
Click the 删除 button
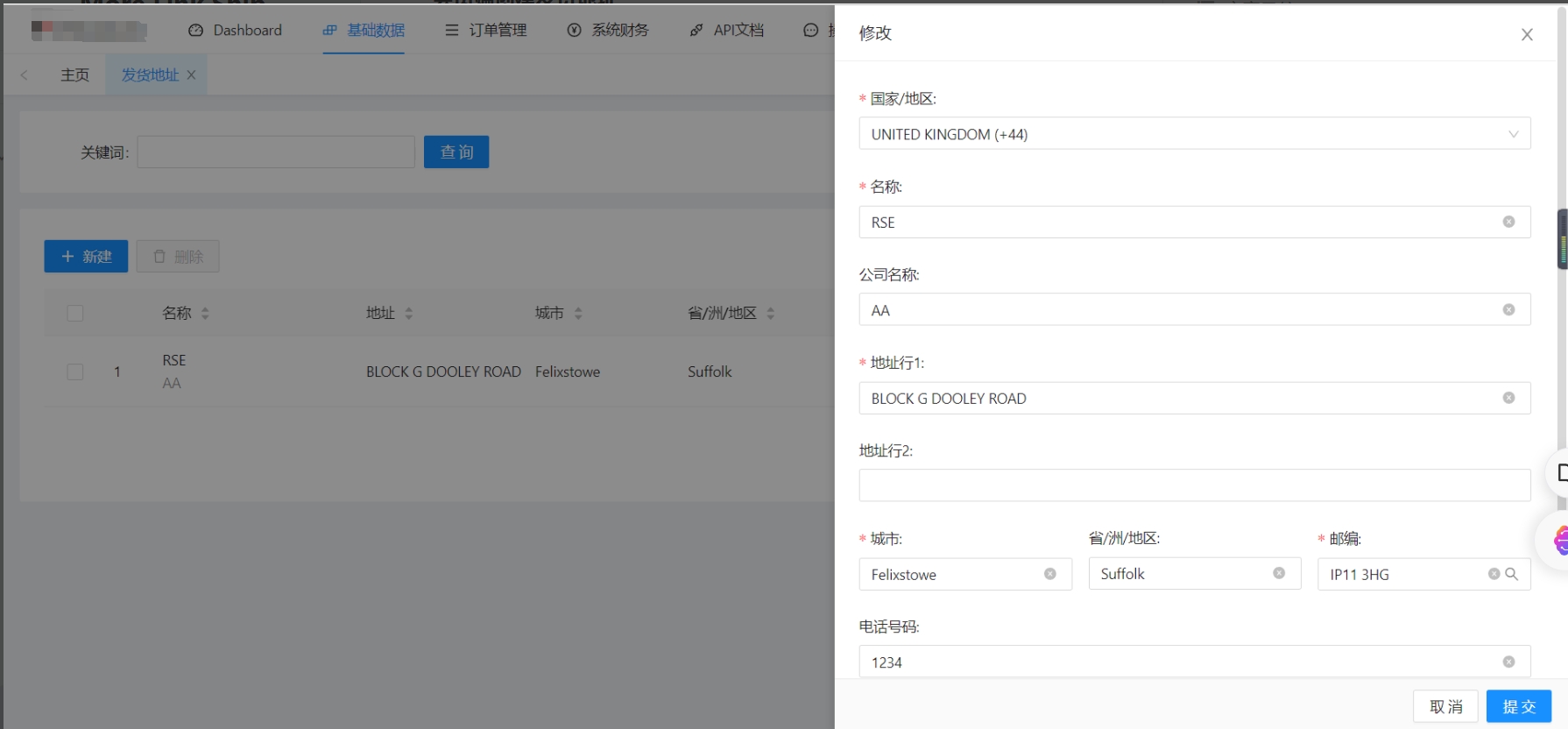pos(178,256)
